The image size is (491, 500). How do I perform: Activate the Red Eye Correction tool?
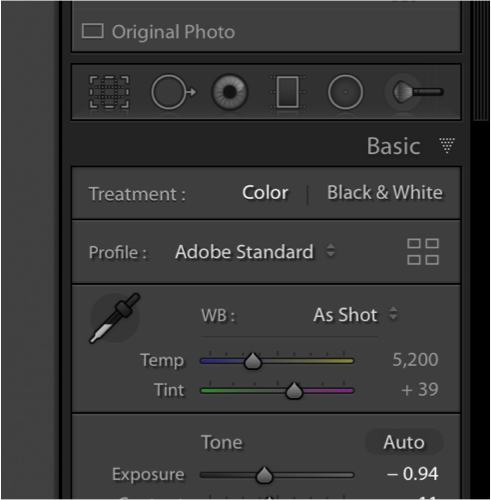click(230, 92)
